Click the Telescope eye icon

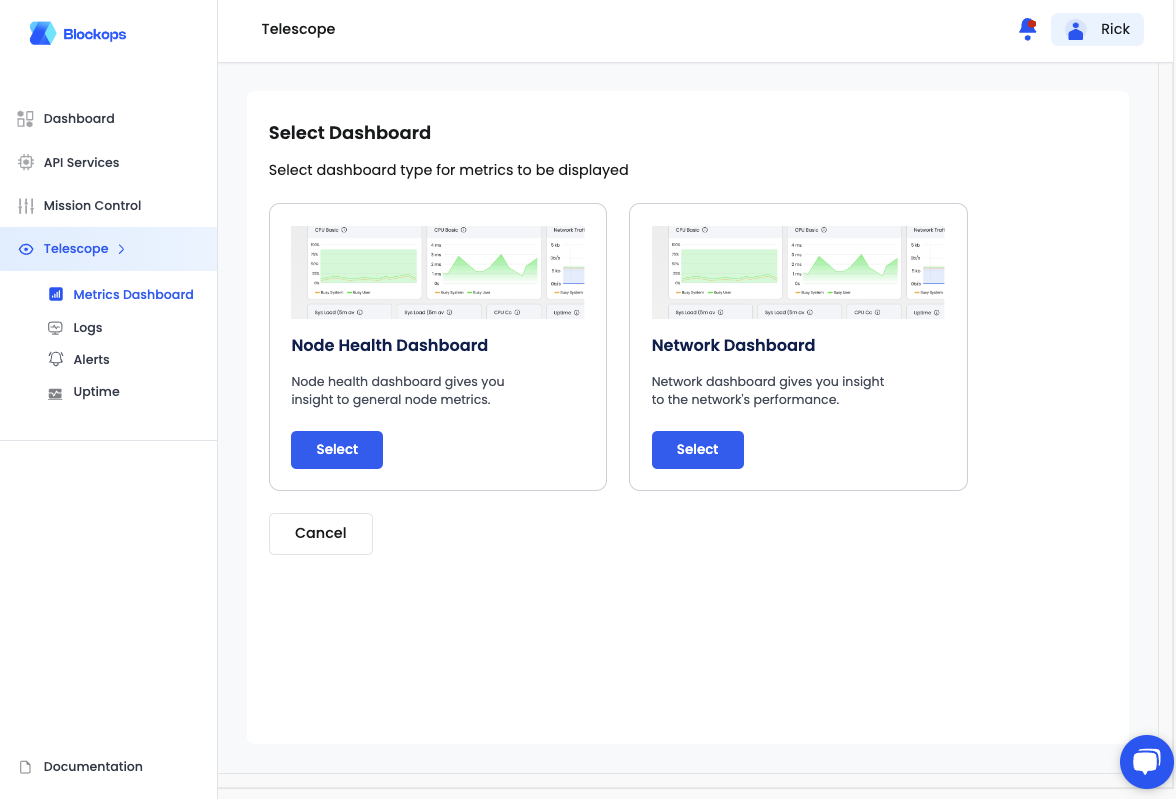(x=26, y=249)
